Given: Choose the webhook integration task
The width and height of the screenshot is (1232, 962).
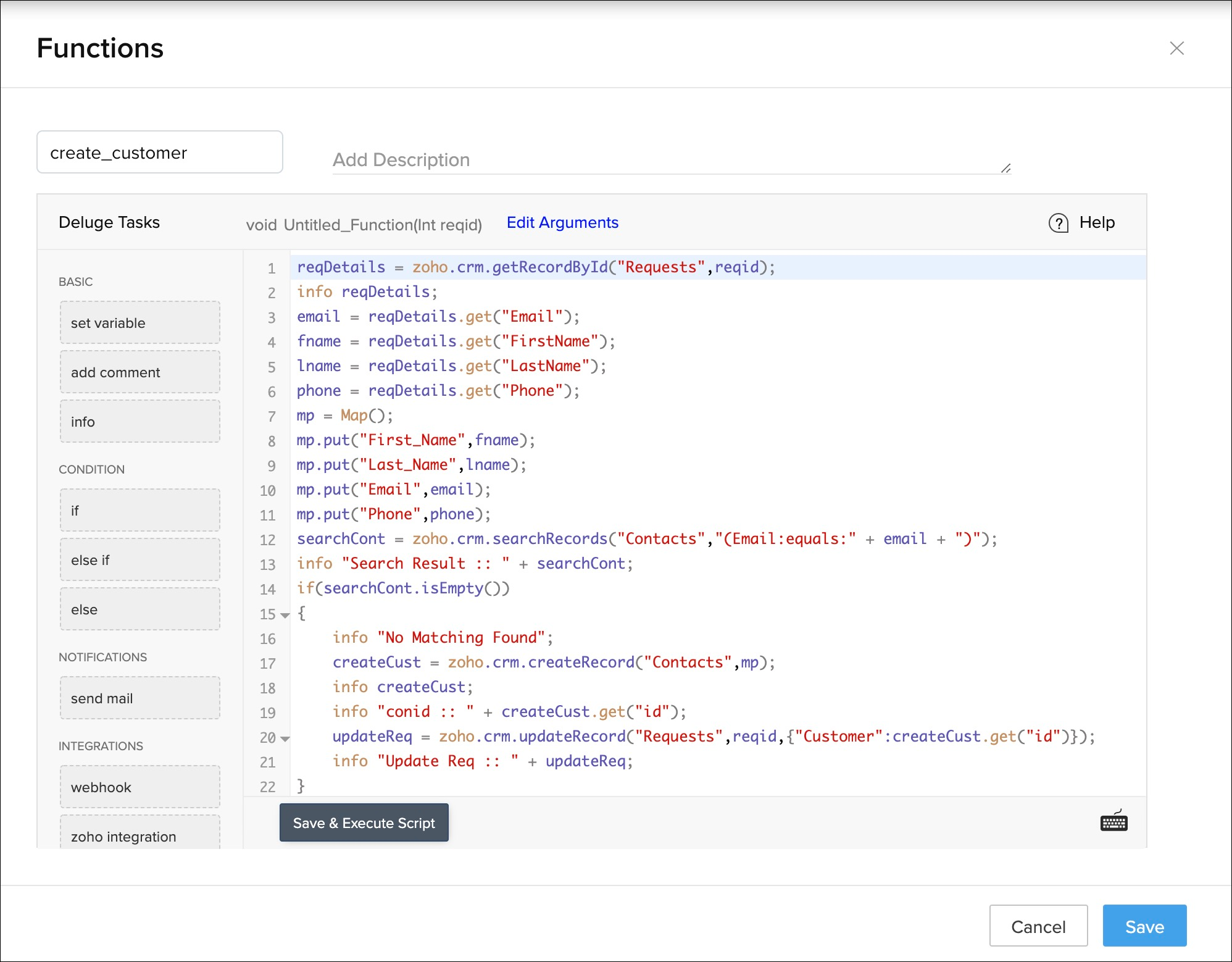Looking at the screenshot, I should [x=140, y=787].
